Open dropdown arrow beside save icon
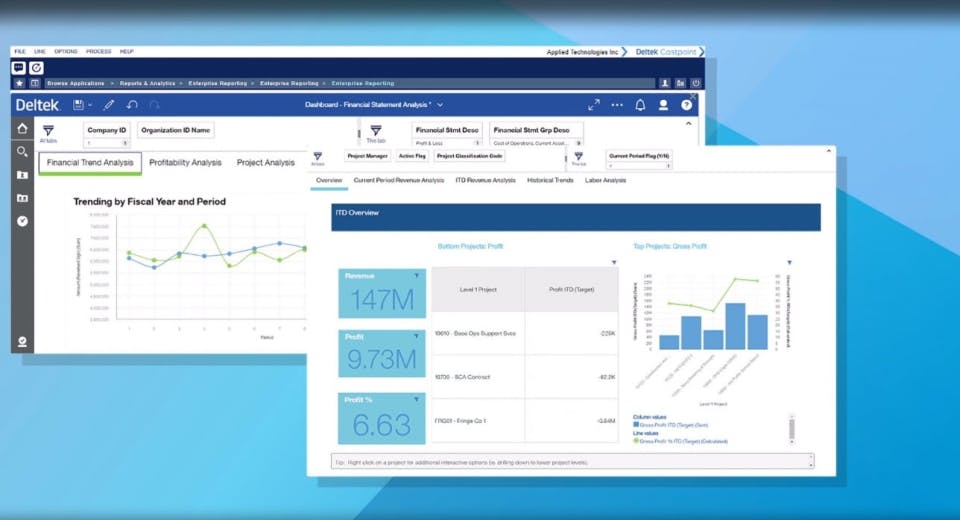 [x=90, y=105]
